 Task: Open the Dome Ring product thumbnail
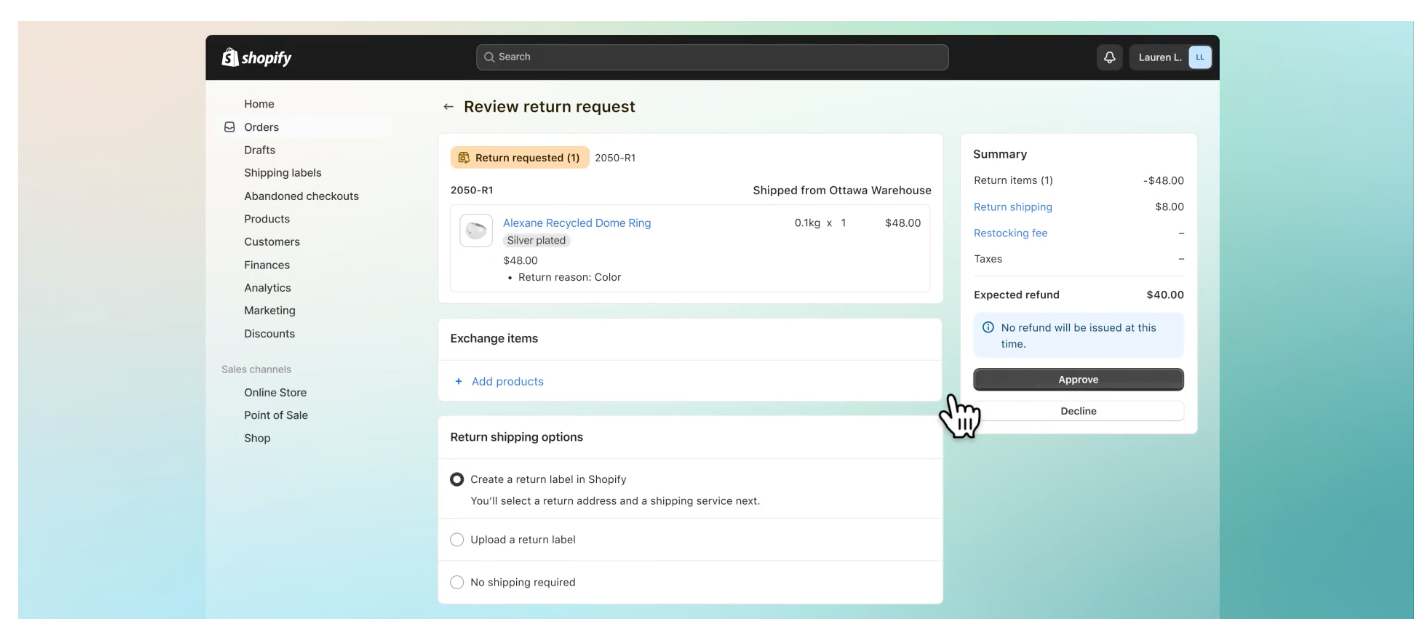click(x=476, y=230)
